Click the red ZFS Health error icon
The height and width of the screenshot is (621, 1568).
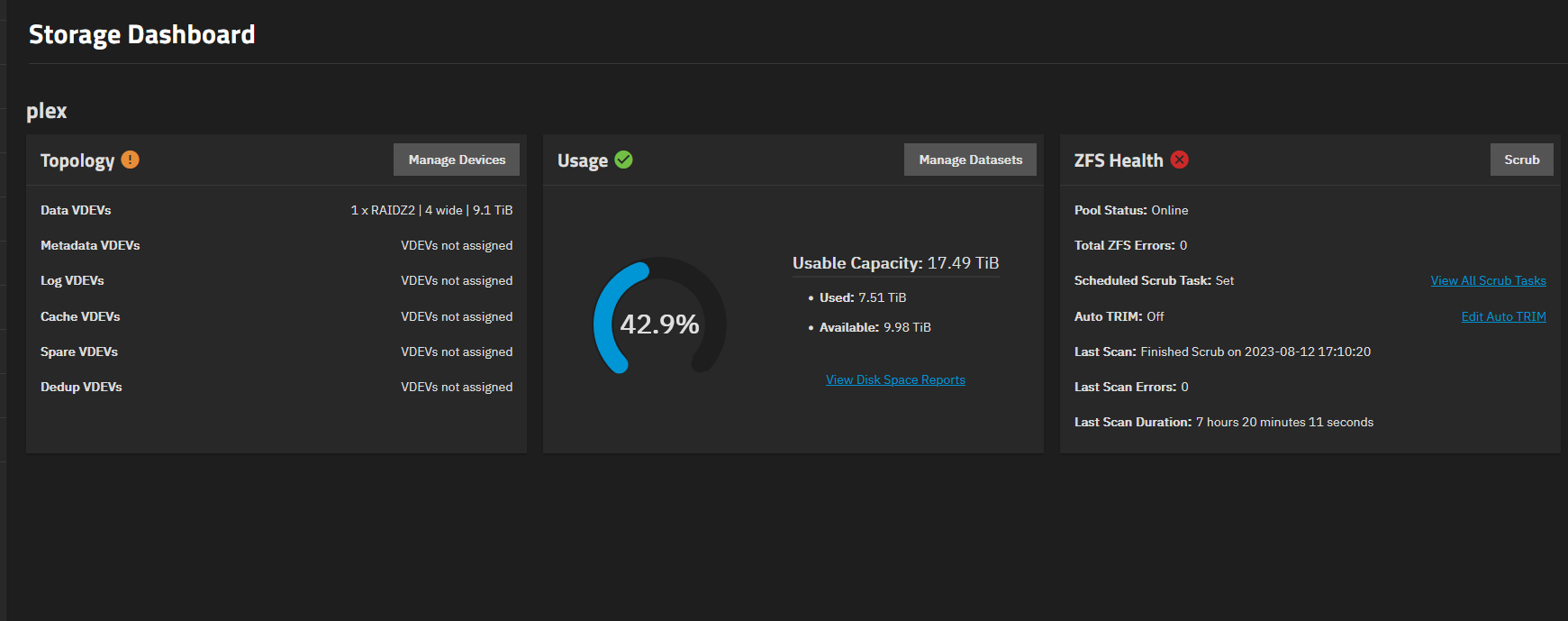pos(1179,160)
